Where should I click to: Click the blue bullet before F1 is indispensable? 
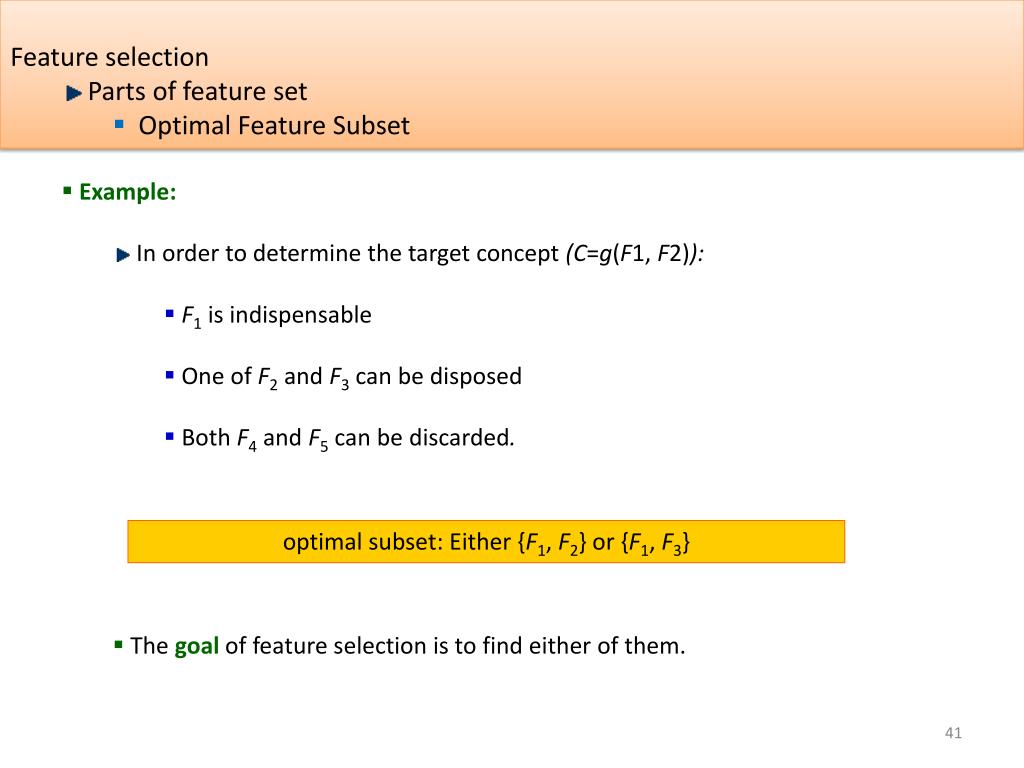pyautogui.click(x=170, y=314)
